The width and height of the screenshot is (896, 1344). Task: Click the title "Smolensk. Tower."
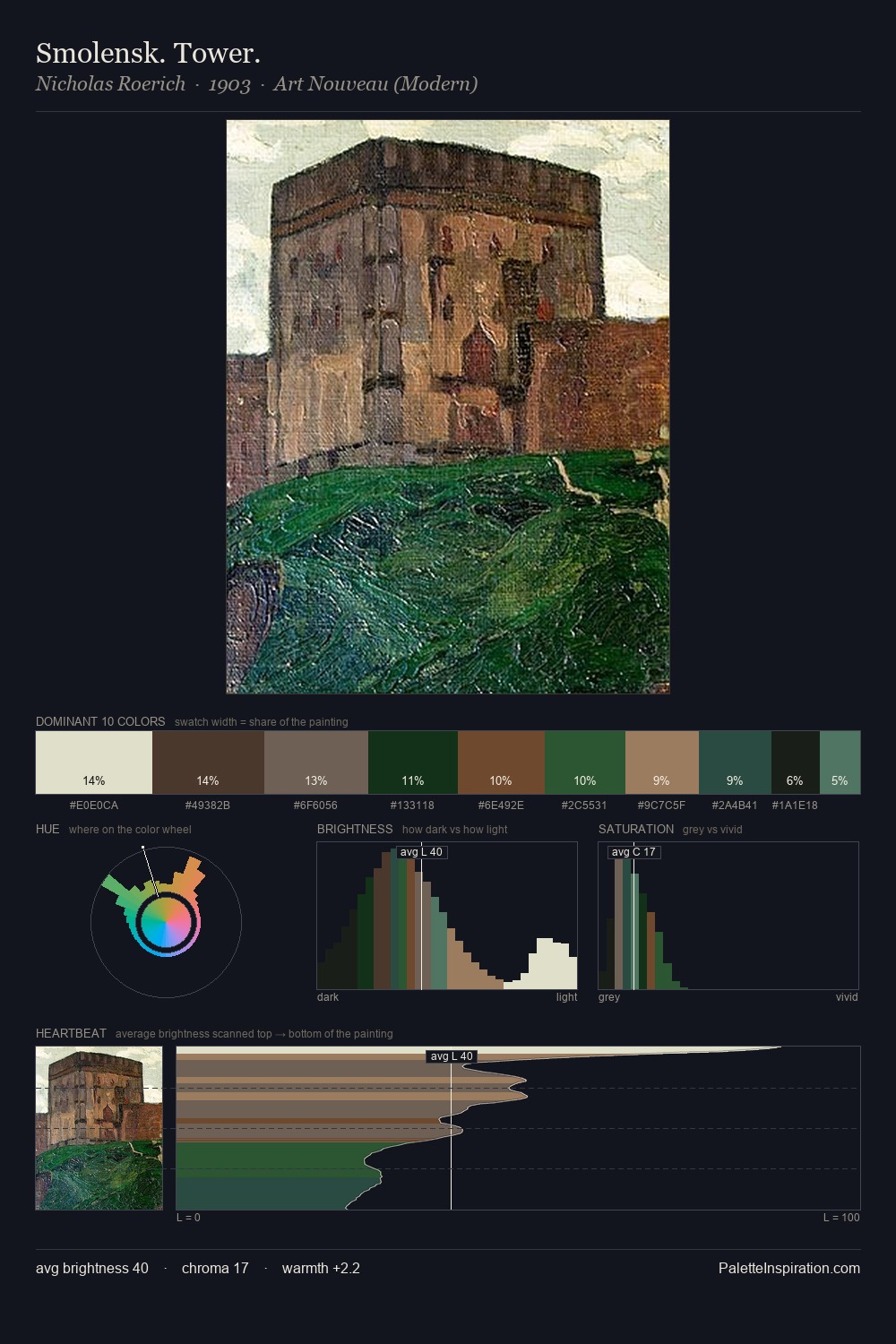[x=148, y=53]
